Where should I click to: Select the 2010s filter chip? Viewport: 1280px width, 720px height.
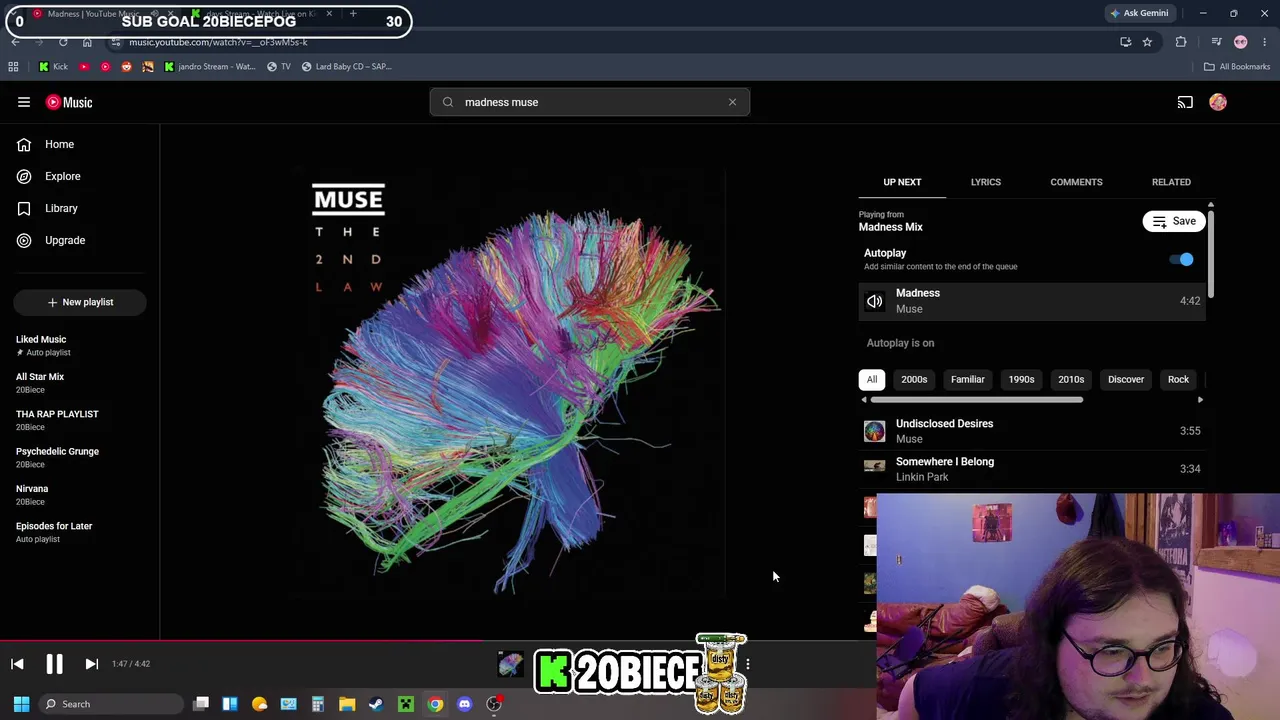(1071, 380)
